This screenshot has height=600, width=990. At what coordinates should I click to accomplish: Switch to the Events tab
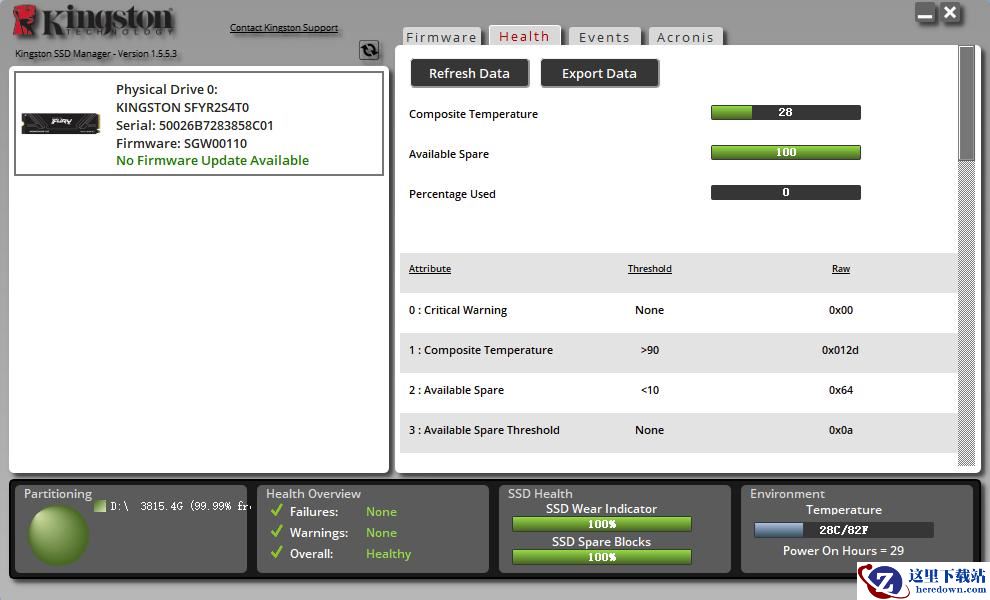[x=604, y=37]
